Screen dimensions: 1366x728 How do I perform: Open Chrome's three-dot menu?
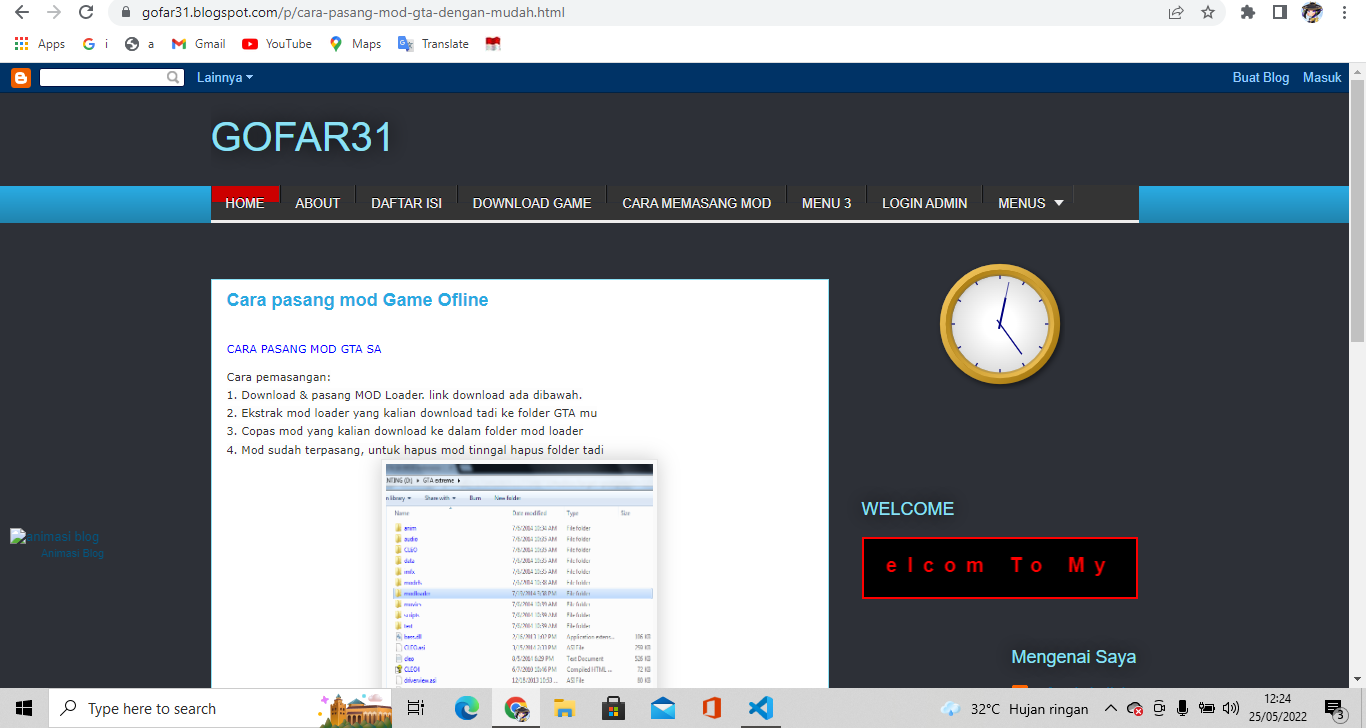(1344, 13)
